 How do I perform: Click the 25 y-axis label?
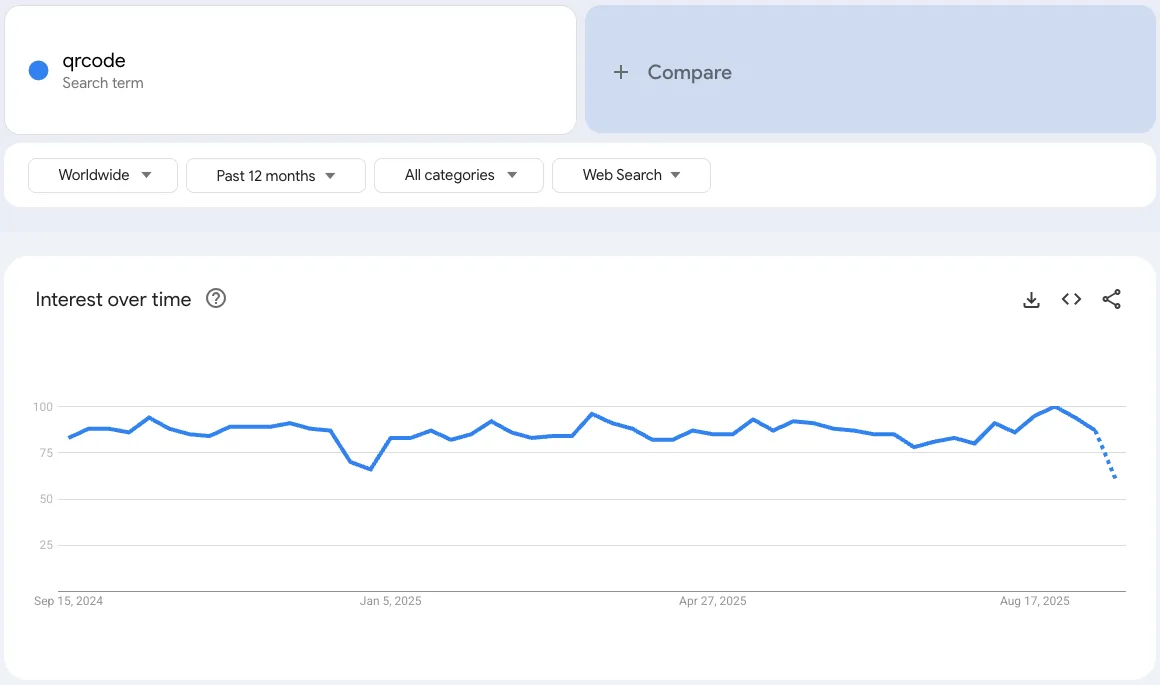click(x=46, y=545)
